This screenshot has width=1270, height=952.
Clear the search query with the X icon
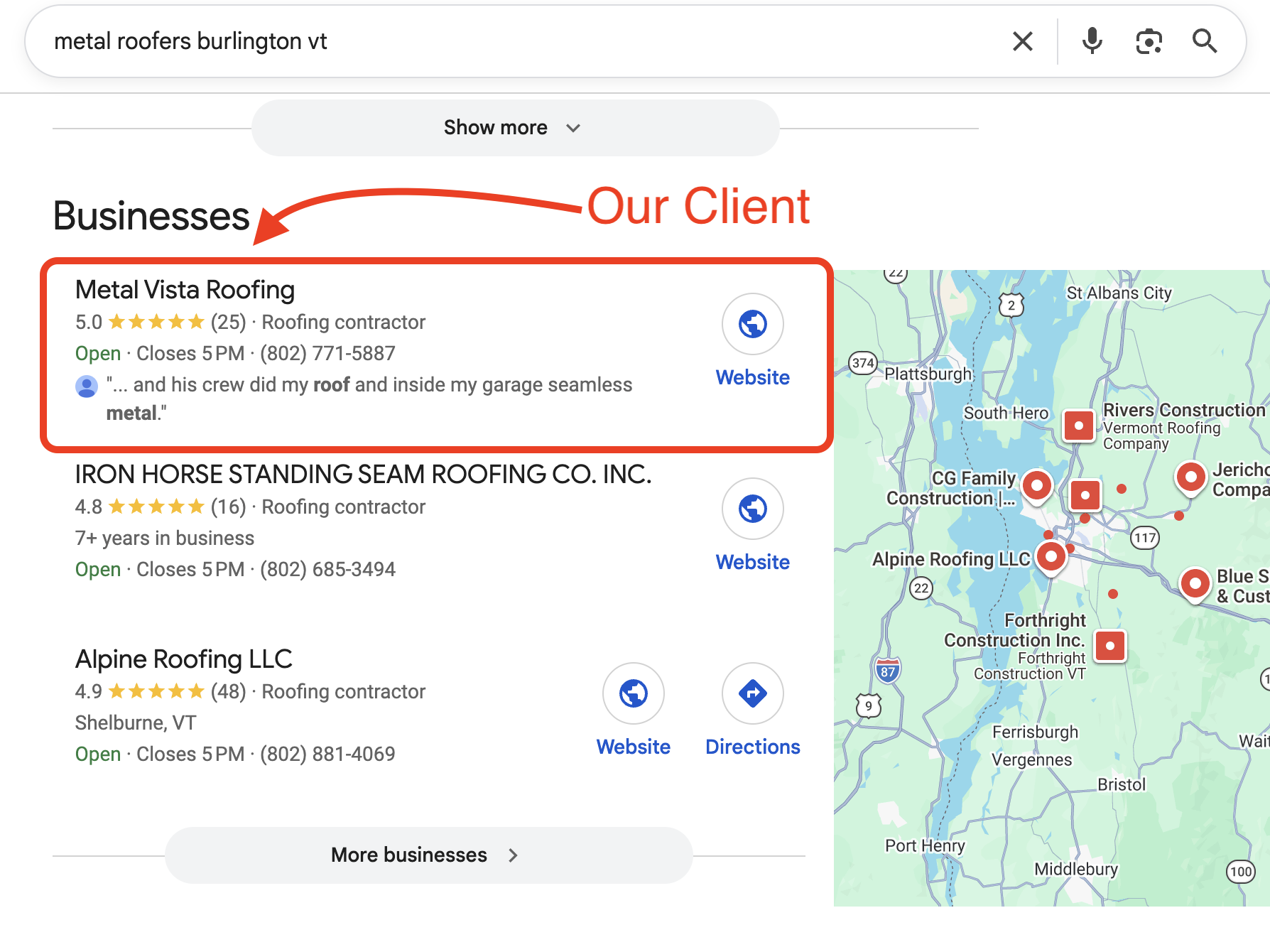point(1022,41)
